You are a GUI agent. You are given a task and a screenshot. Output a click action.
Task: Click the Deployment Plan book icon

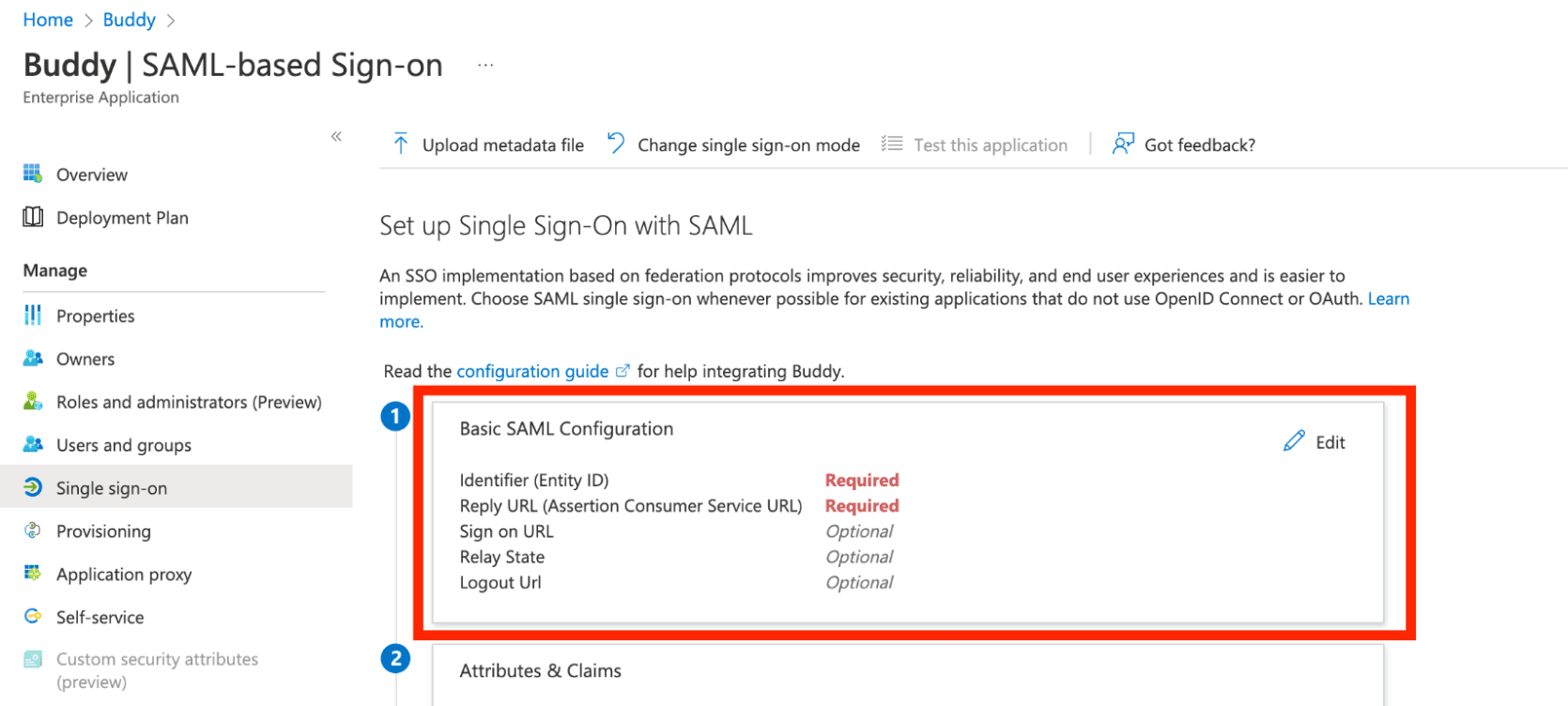(x=33, y=217)
